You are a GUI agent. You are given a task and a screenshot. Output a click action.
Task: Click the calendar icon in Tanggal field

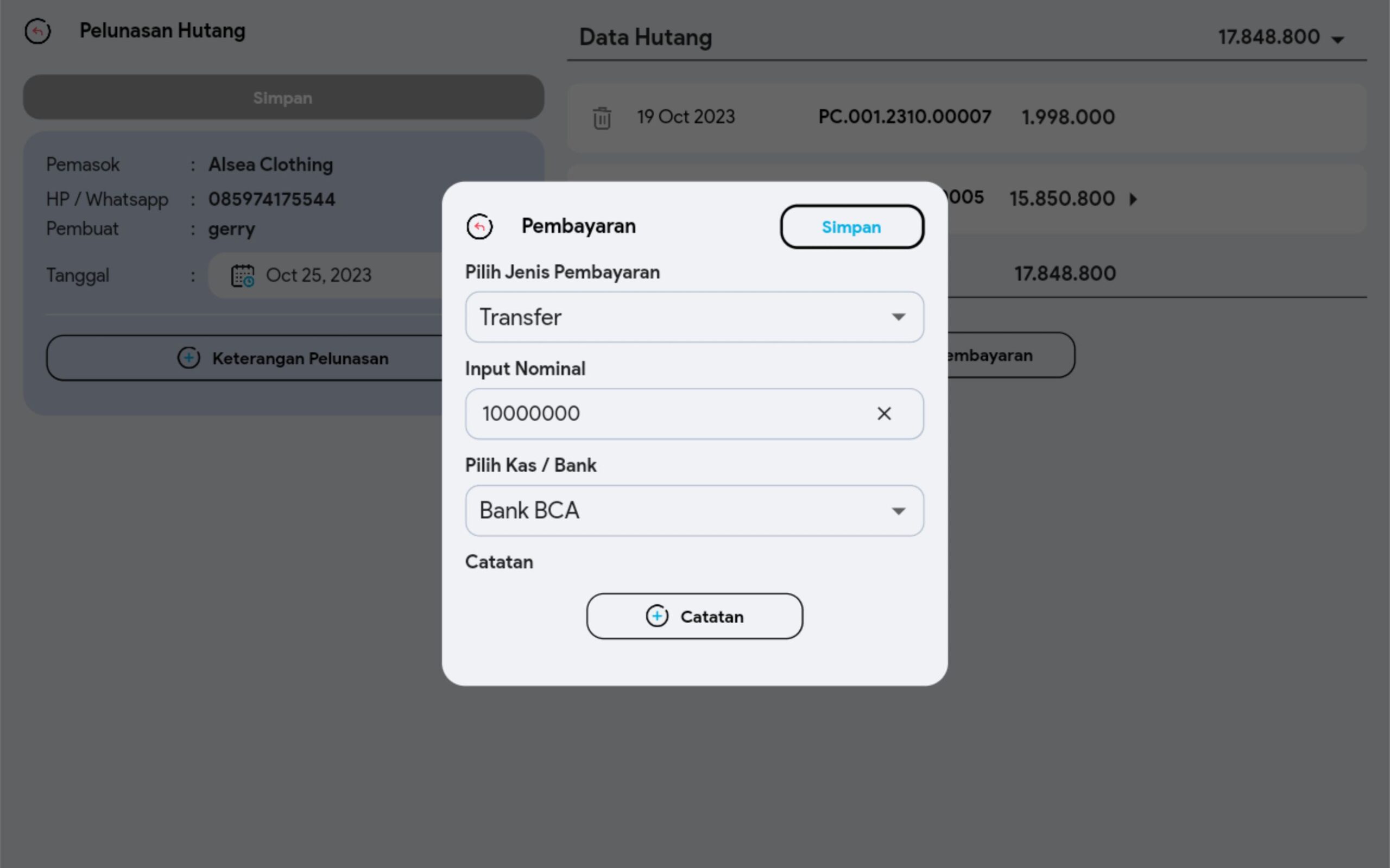pos(242,276)
